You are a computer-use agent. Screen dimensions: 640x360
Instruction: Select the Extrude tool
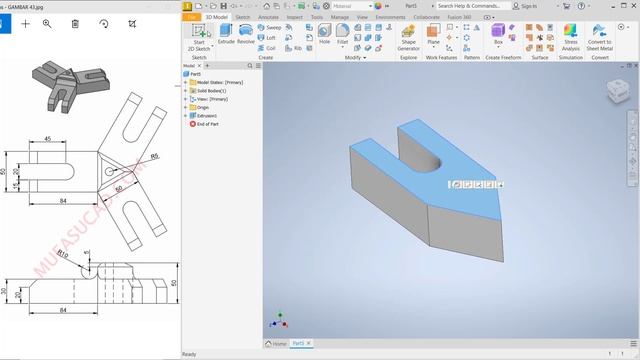(226, 34)
